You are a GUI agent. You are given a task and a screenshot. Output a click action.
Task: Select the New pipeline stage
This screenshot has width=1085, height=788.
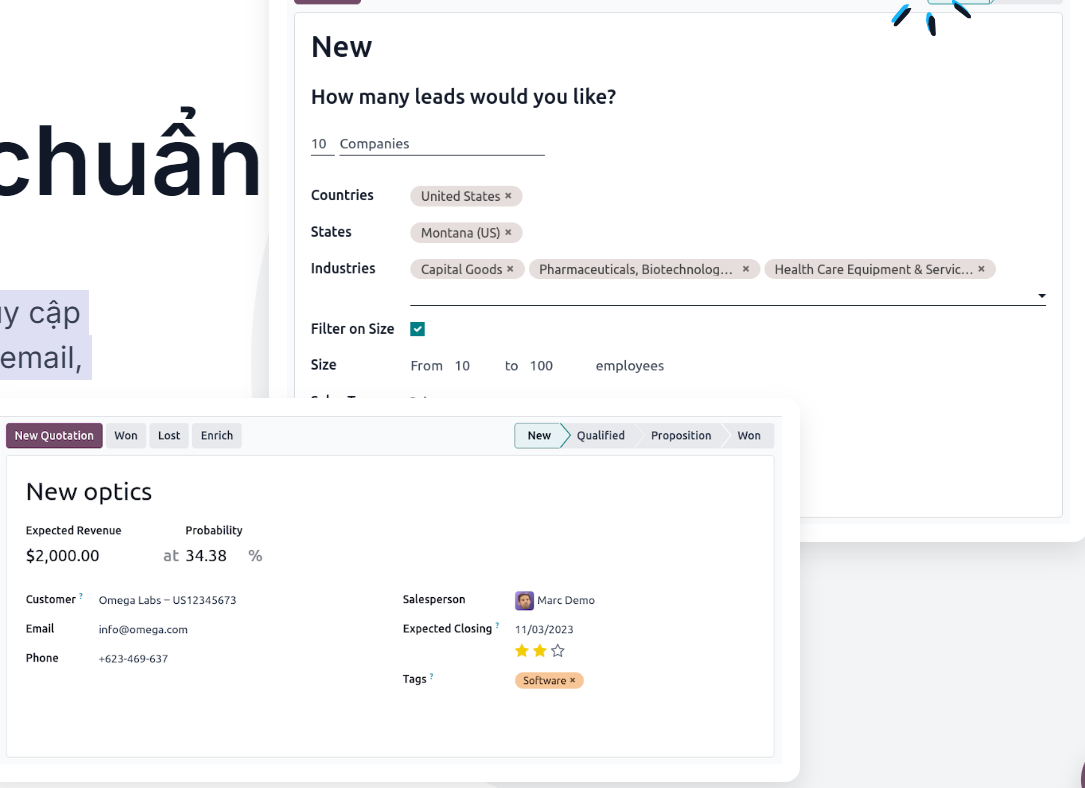[539, 436]
